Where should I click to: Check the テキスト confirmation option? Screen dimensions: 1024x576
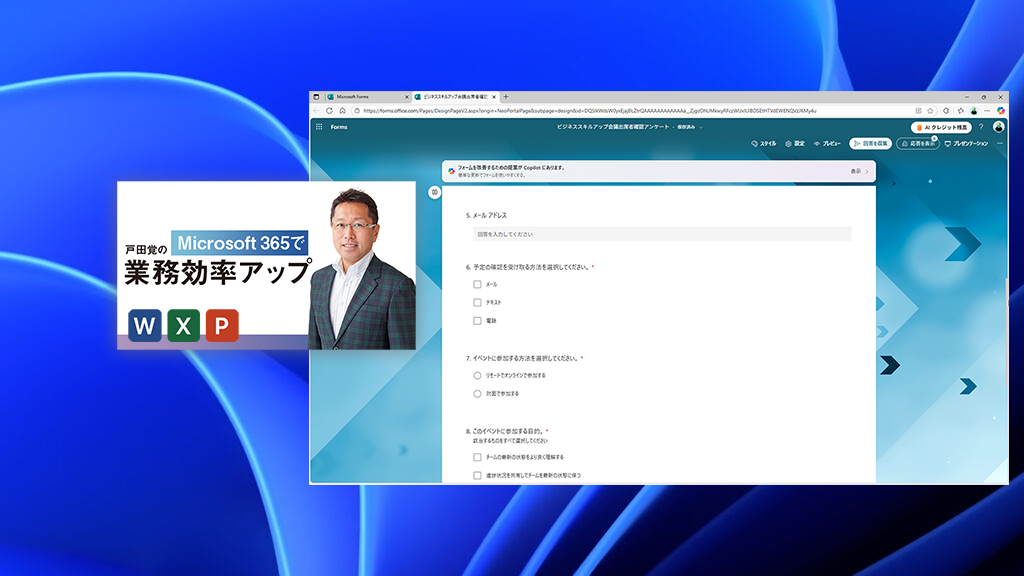[477, 303]
